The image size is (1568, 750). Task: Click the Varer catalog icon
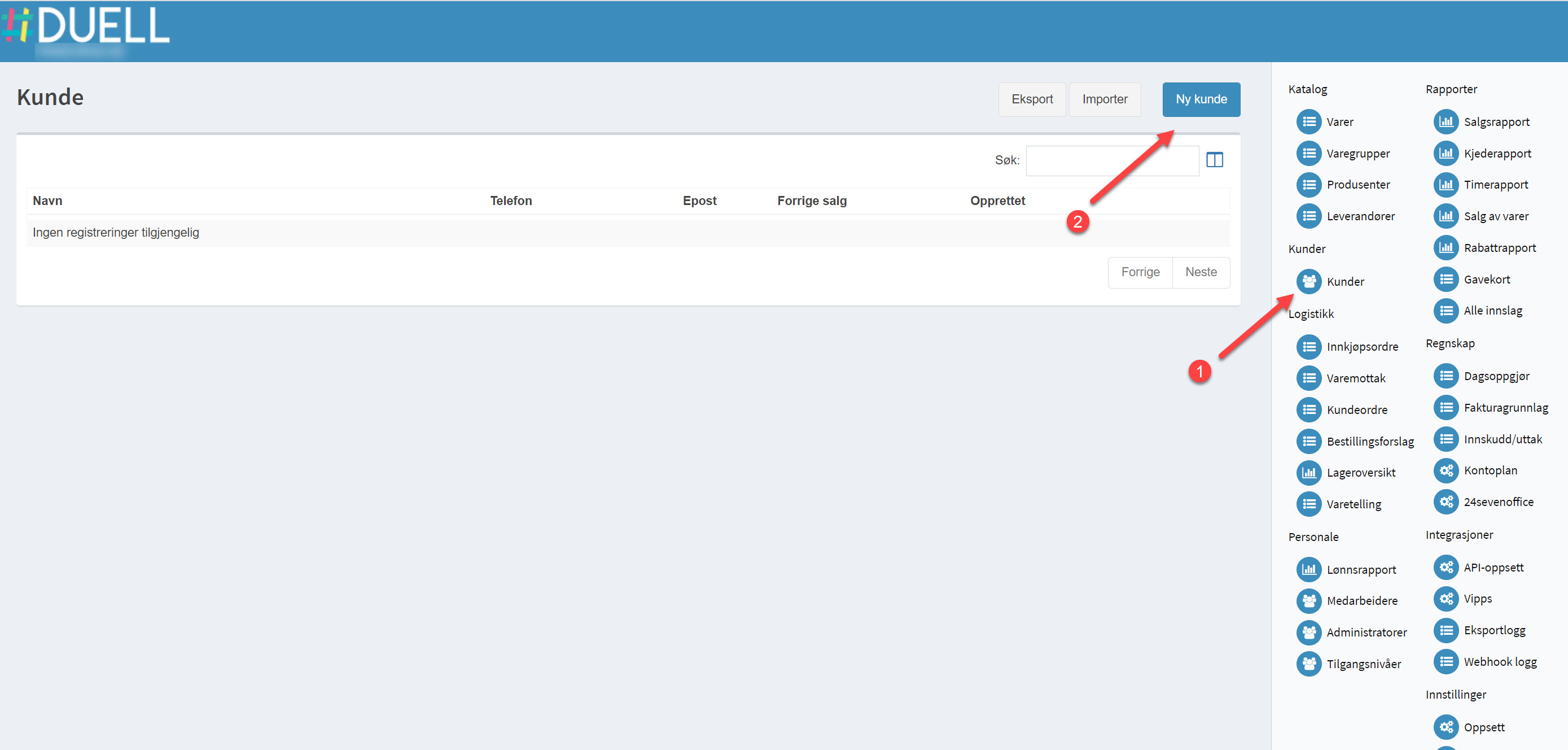(x=1308, y=122)
